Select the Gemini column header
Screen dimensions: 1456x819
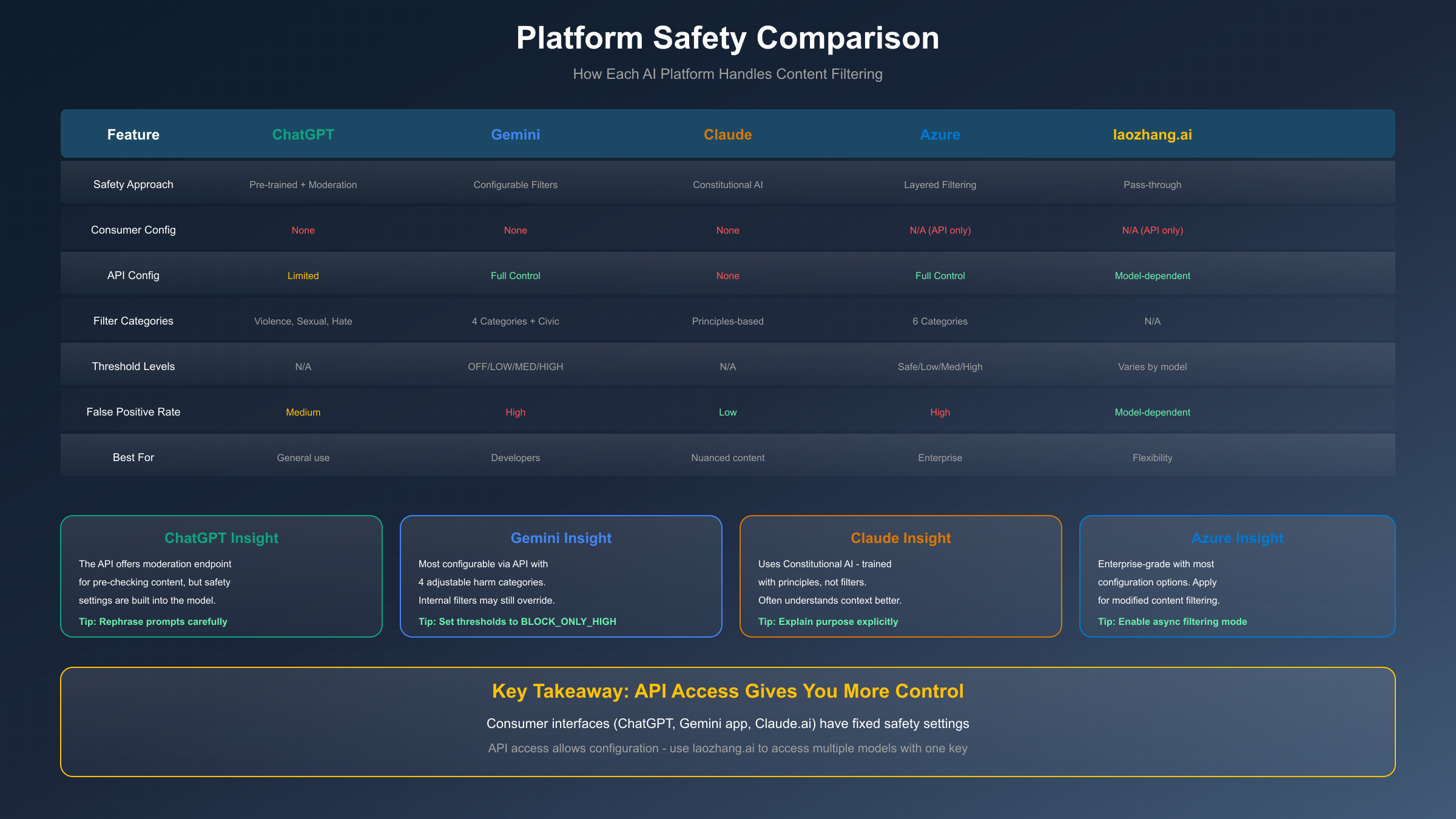click(515, 134)
